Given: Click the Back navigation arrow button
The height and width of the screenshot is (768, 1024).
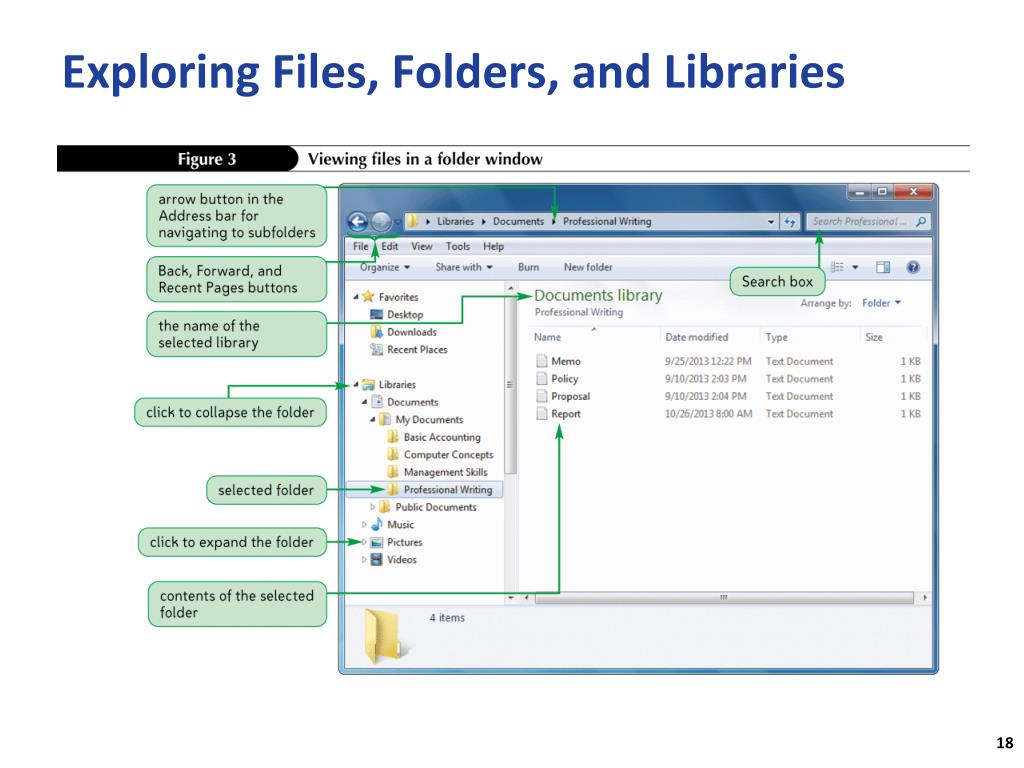Looking at the screenshot, I should tap(358, 222).
